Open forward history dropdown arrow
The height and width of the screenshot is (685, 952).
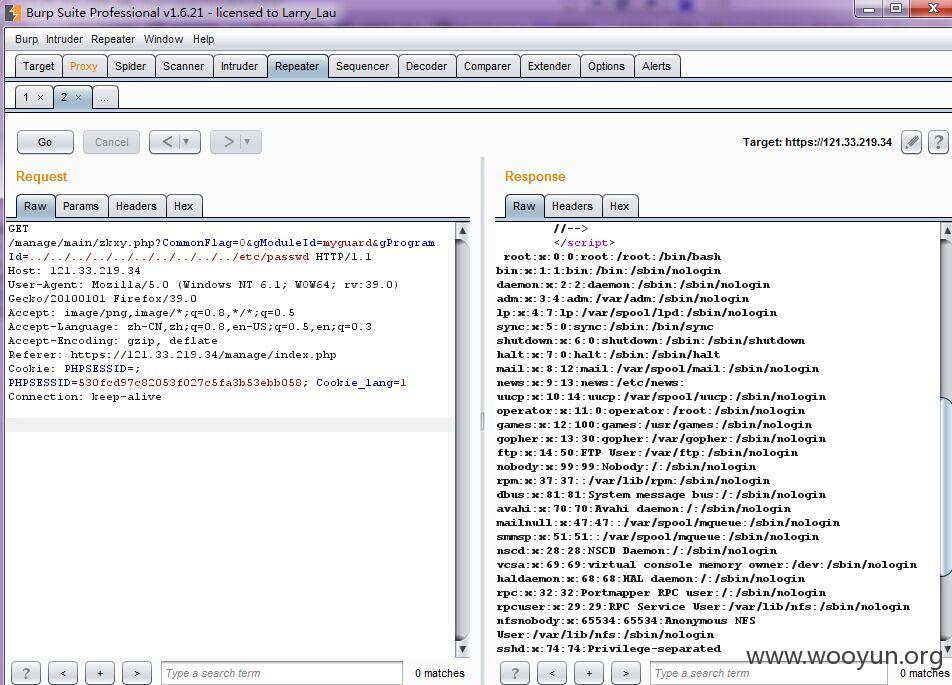(248, 142)
